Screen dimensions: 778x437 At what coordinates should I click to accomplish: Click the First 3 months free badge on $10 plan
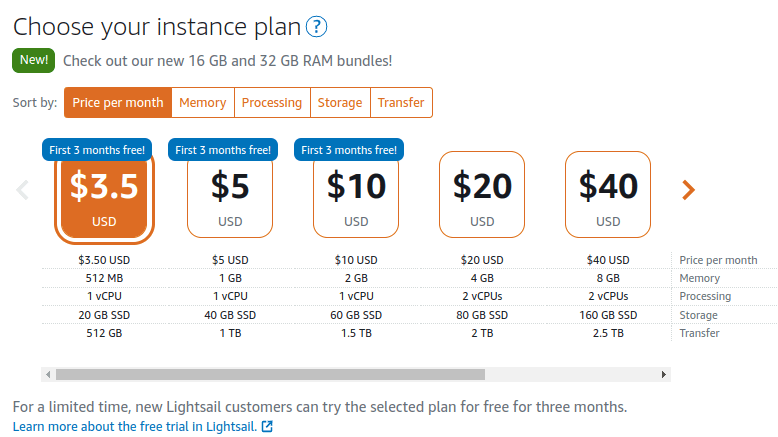349,150
